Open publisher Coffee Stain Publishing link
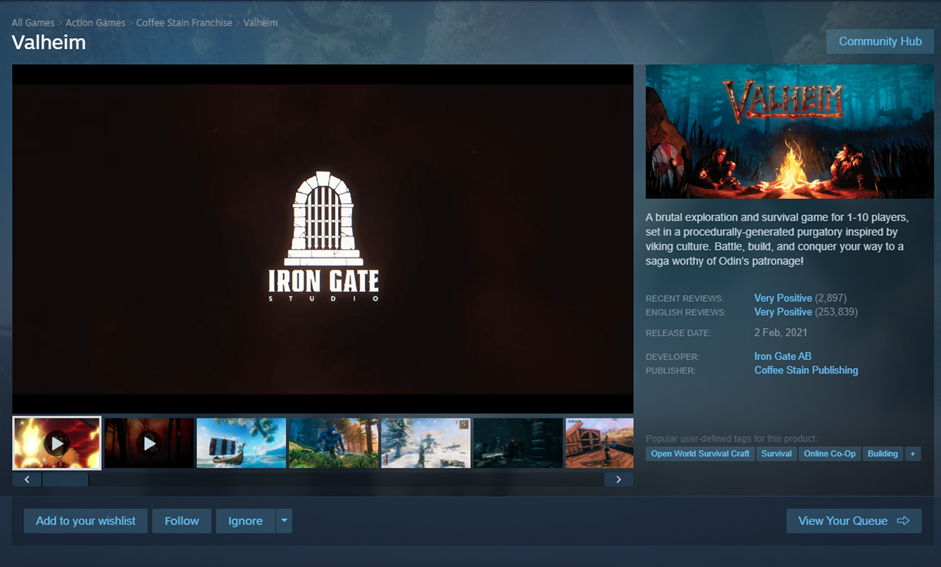Screen dimensions: 941x567 tap(806, 370)
